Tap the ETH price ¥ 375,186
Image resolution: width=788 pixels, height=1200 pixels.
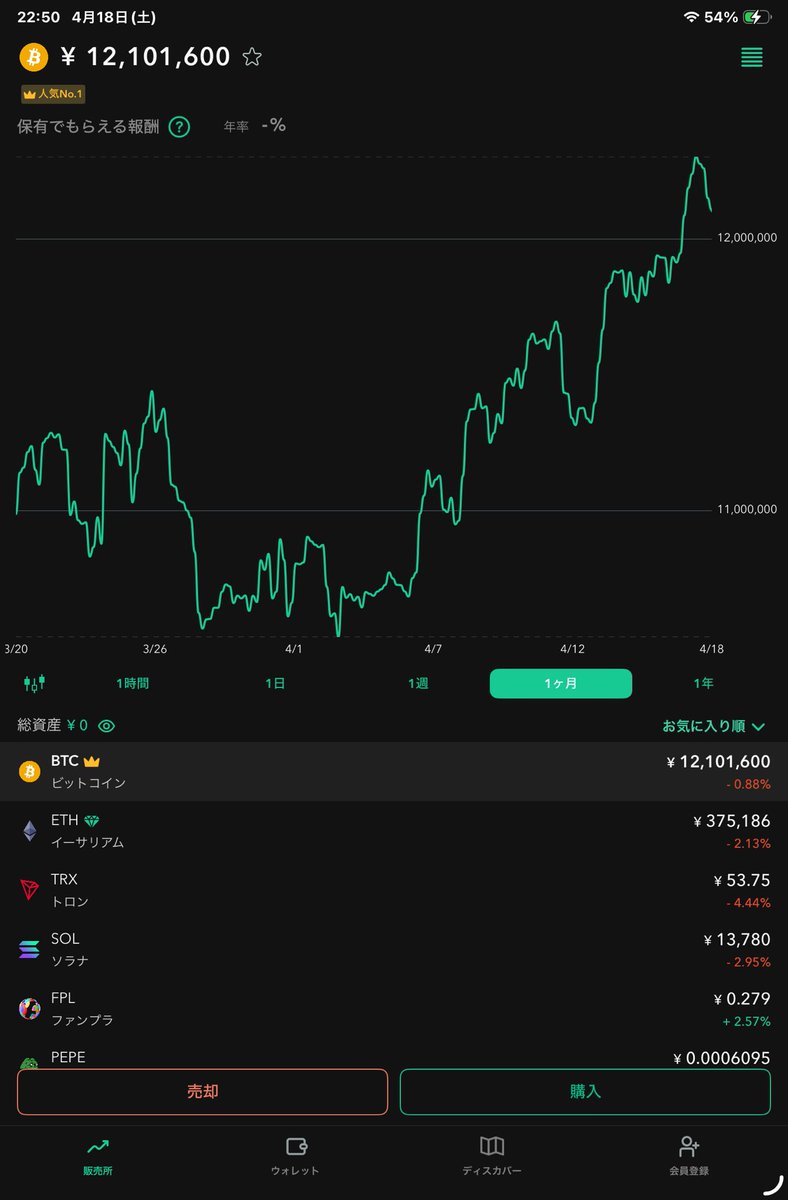(731, 821)
